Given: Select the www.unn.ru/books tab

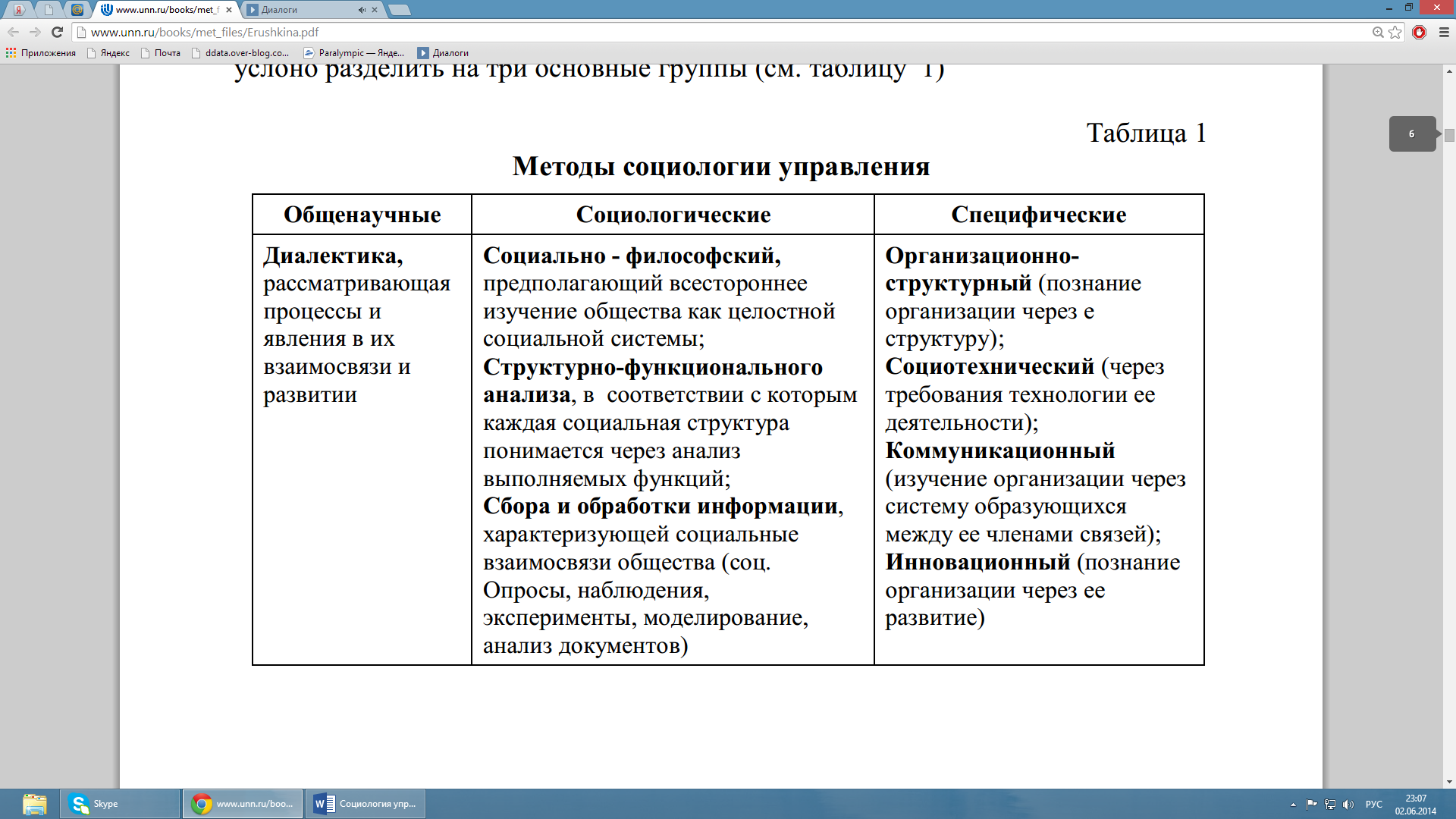Looking at the screenshot, I should pos(167,10).
